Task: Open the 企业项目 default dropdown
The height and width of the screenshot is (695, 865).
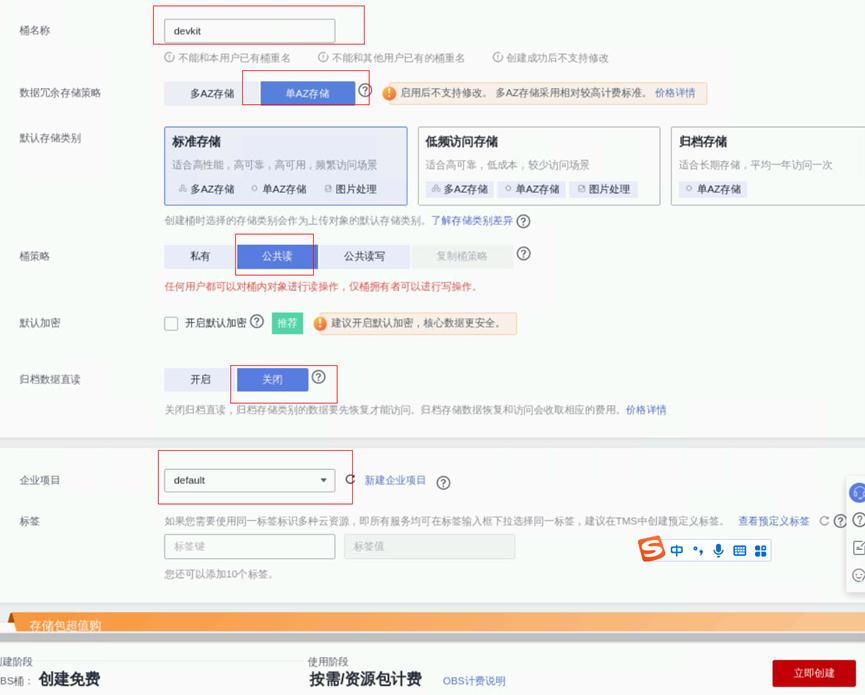Action: pos(249,480)
